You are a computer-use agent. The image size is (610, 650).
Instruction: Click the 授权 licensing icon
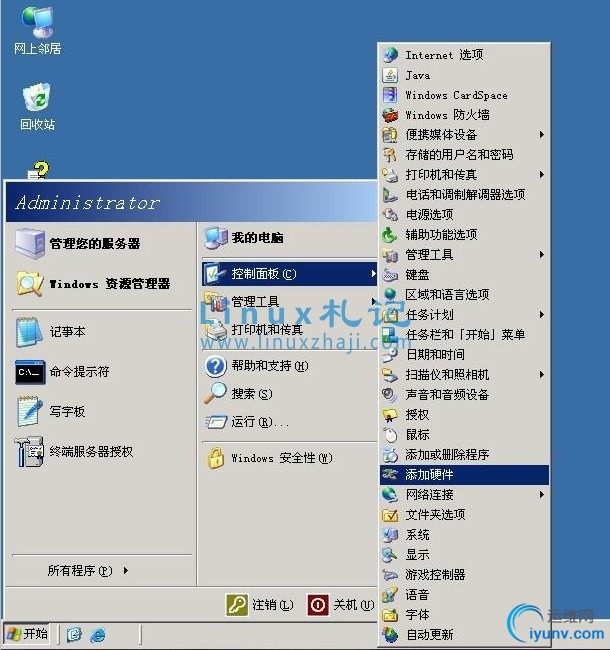point(390,415)
